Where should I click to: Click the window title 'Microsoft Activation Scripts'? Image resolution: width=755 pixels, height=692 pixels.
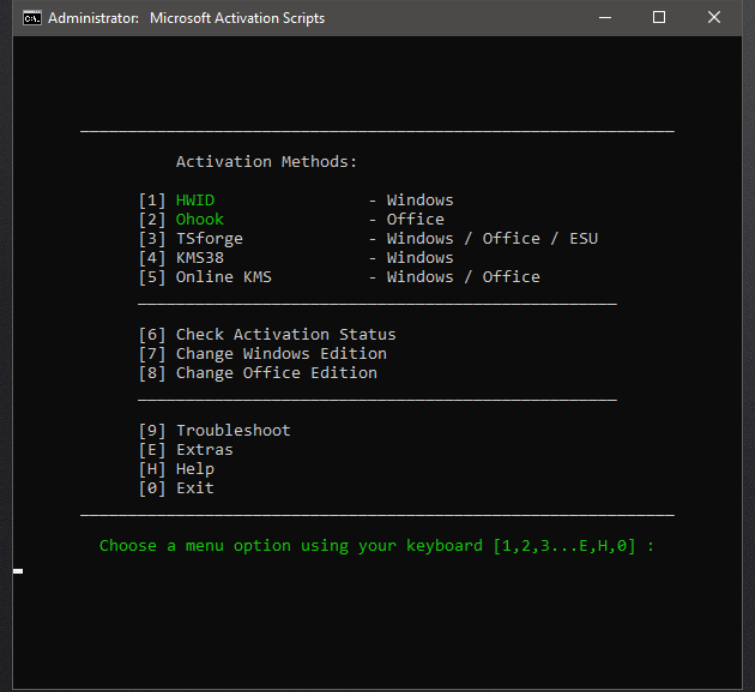click(x=237, y=18)
